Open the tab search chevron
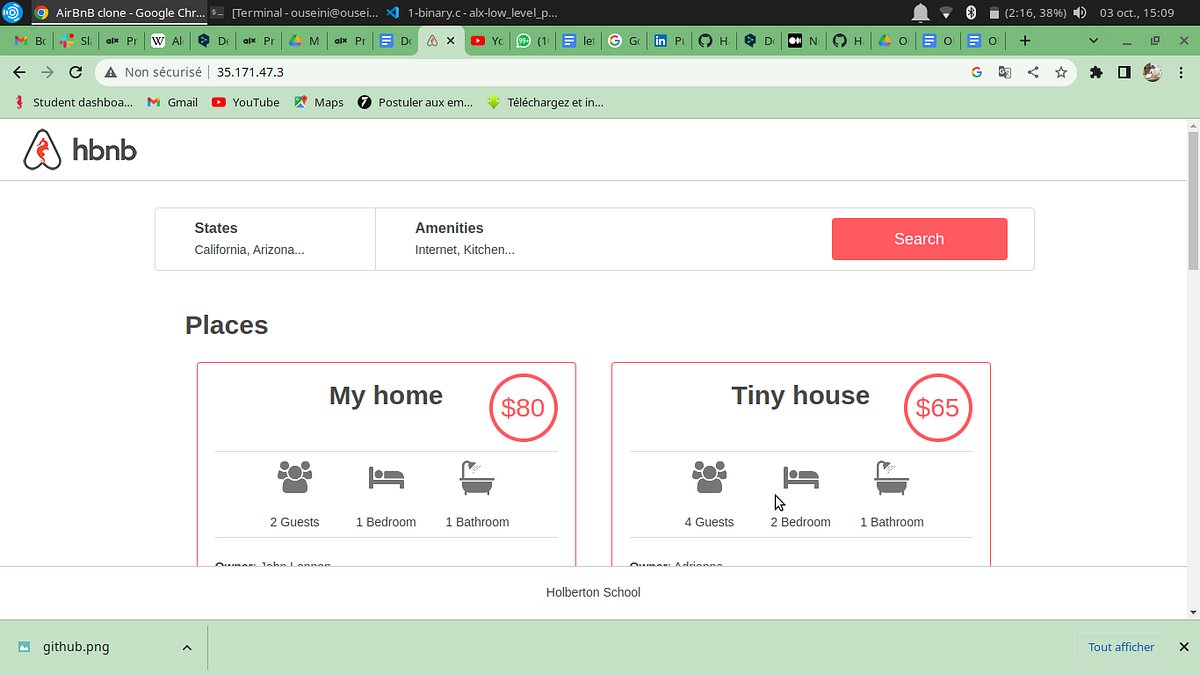The height and width of the screenshot is (675, 1200). 1094,41
